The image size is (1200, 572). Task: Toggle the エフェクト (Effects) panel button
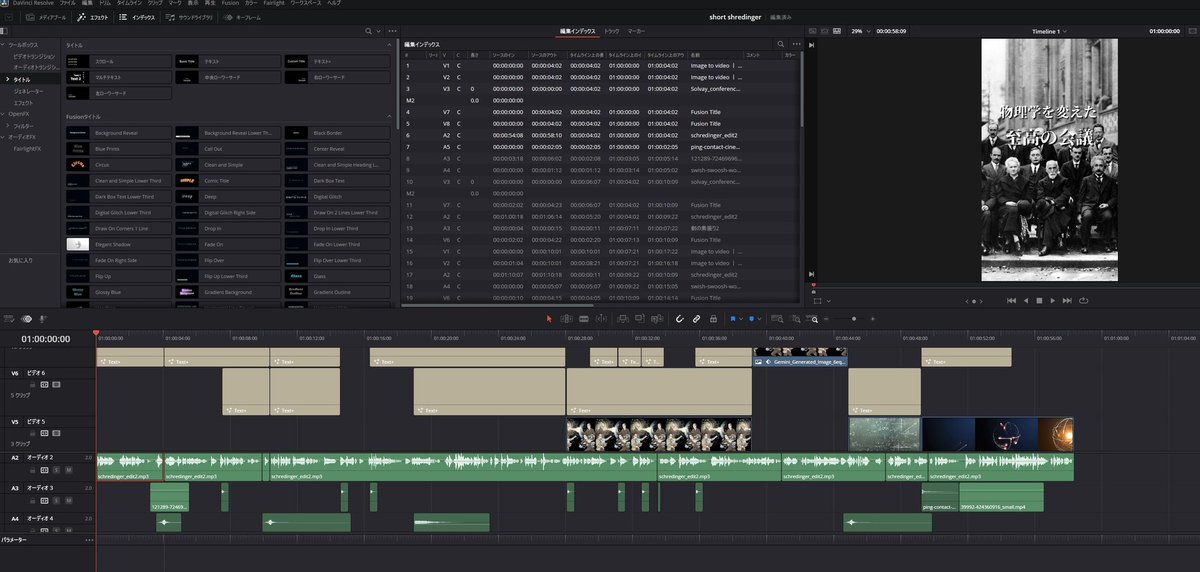point(93,17)
